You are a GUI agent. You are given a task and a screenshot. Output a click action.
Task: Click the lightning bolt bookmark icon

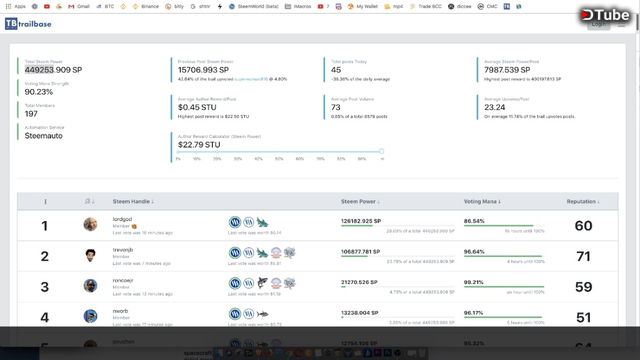tap(220, 7)
